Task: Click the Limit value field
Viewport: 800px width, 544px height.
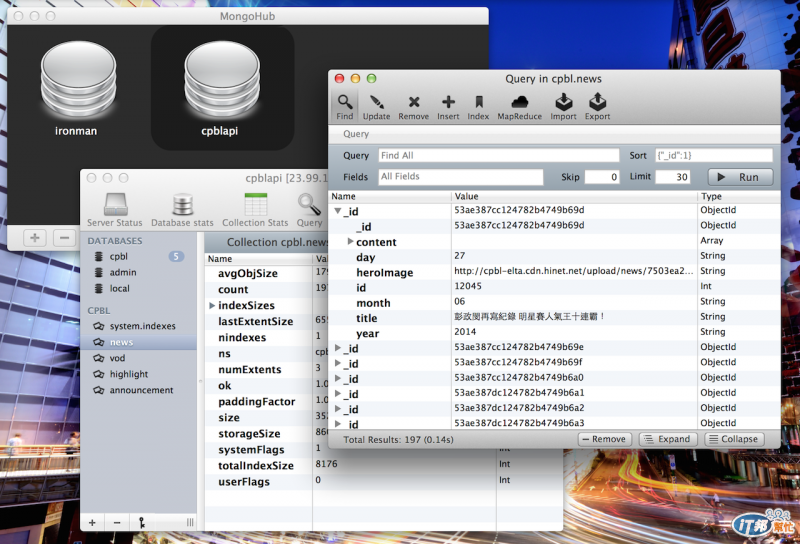Action: [673, 177]
